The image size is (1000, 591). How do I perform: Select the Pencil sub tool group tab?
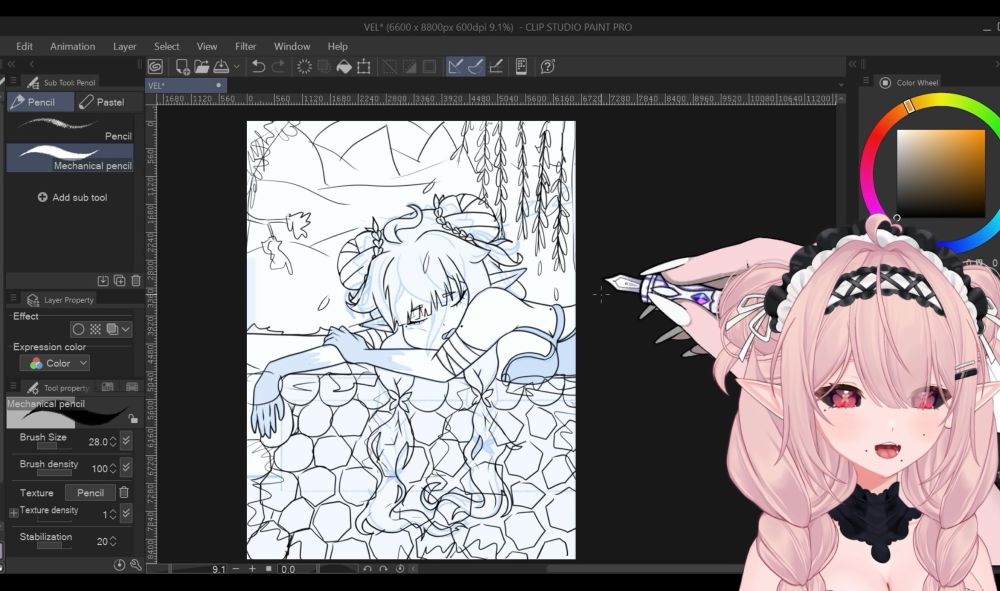(x=41, y=102)
